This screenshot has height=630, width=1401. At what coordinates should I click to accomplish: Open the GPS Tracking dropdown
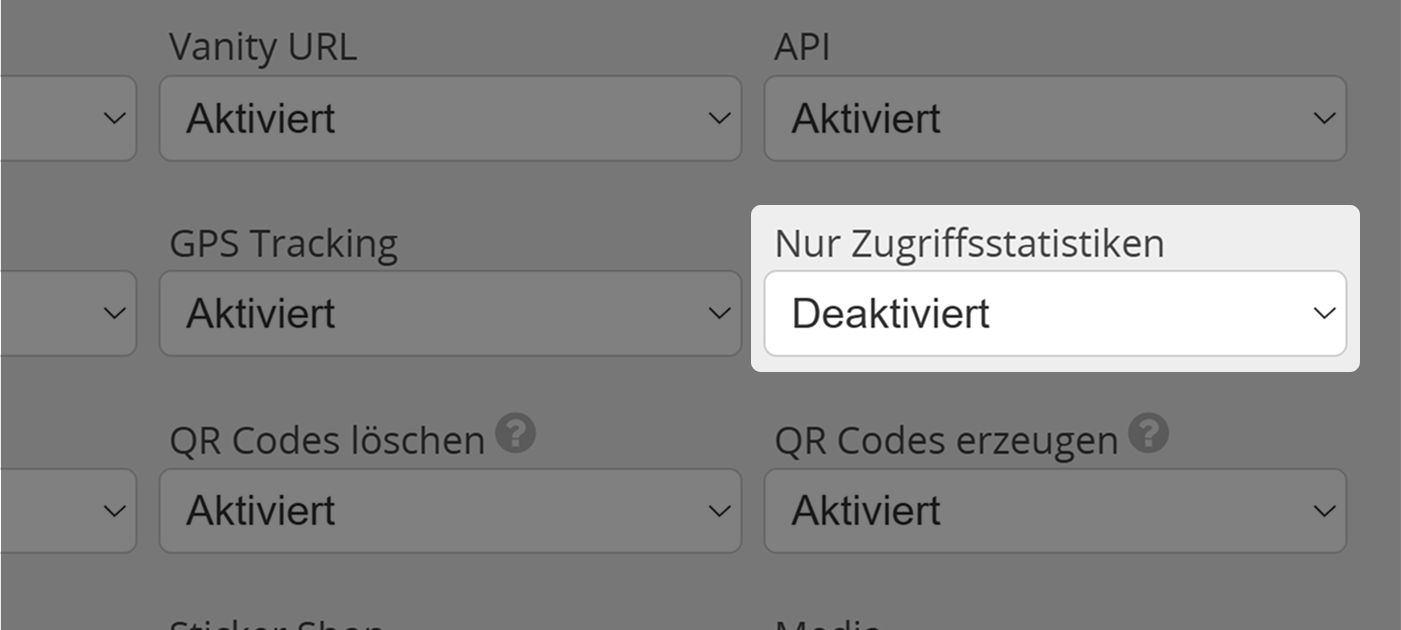[450, 313]
